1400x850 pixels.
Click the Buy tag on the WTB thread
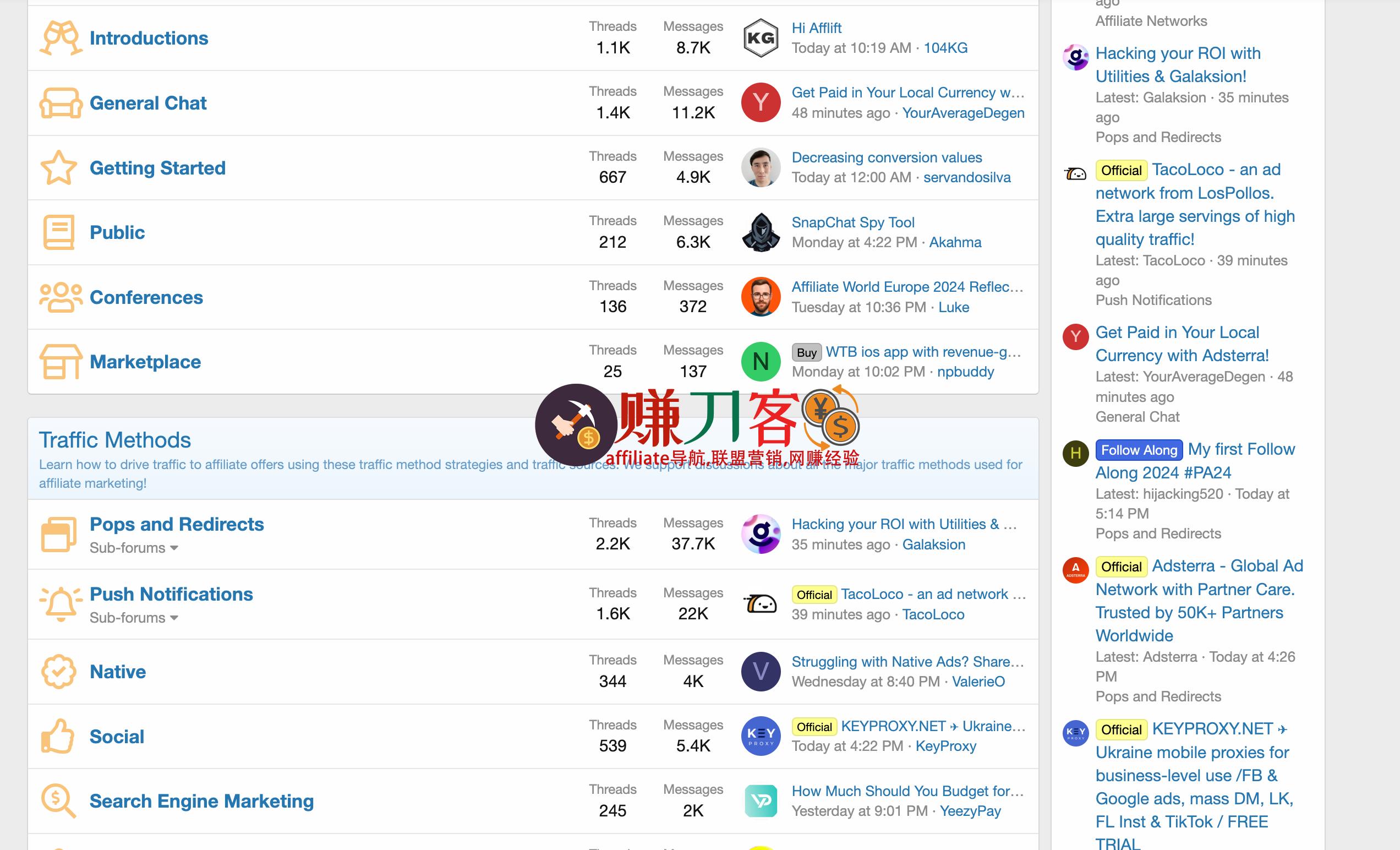pos(806,352)
